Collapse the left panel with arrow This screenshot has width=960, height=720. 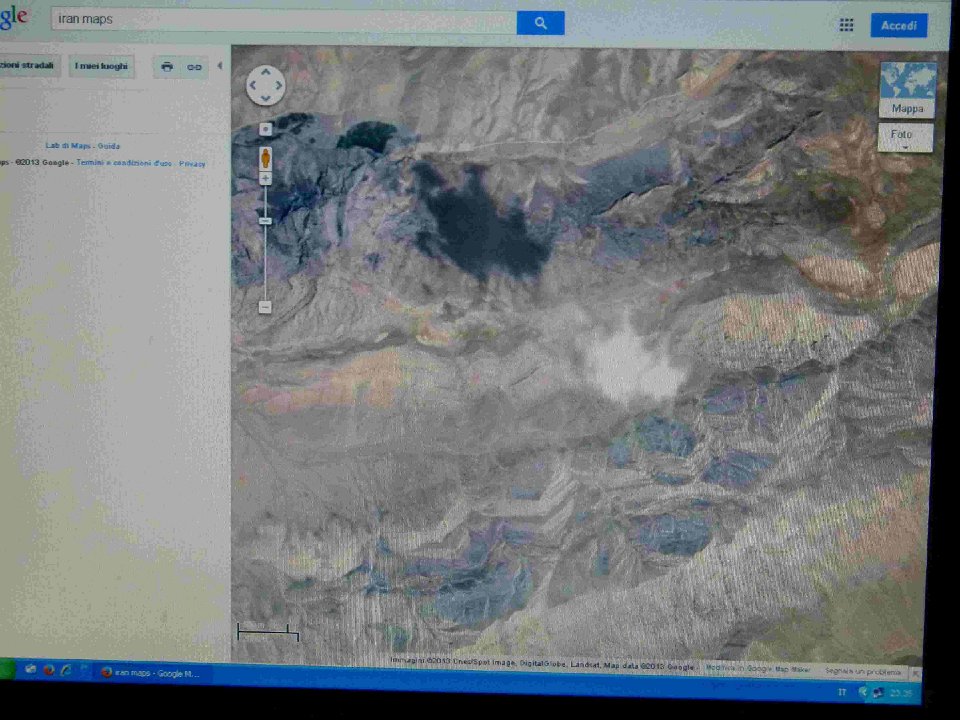pyautogui.click(x=220, y=66)
